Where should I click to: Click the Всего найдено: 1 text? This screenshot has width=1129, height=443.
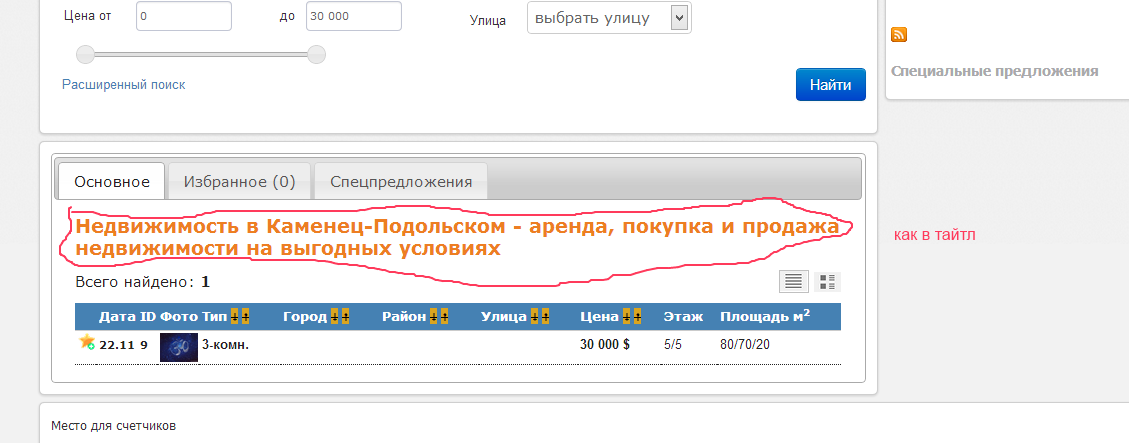pos(143,282)
